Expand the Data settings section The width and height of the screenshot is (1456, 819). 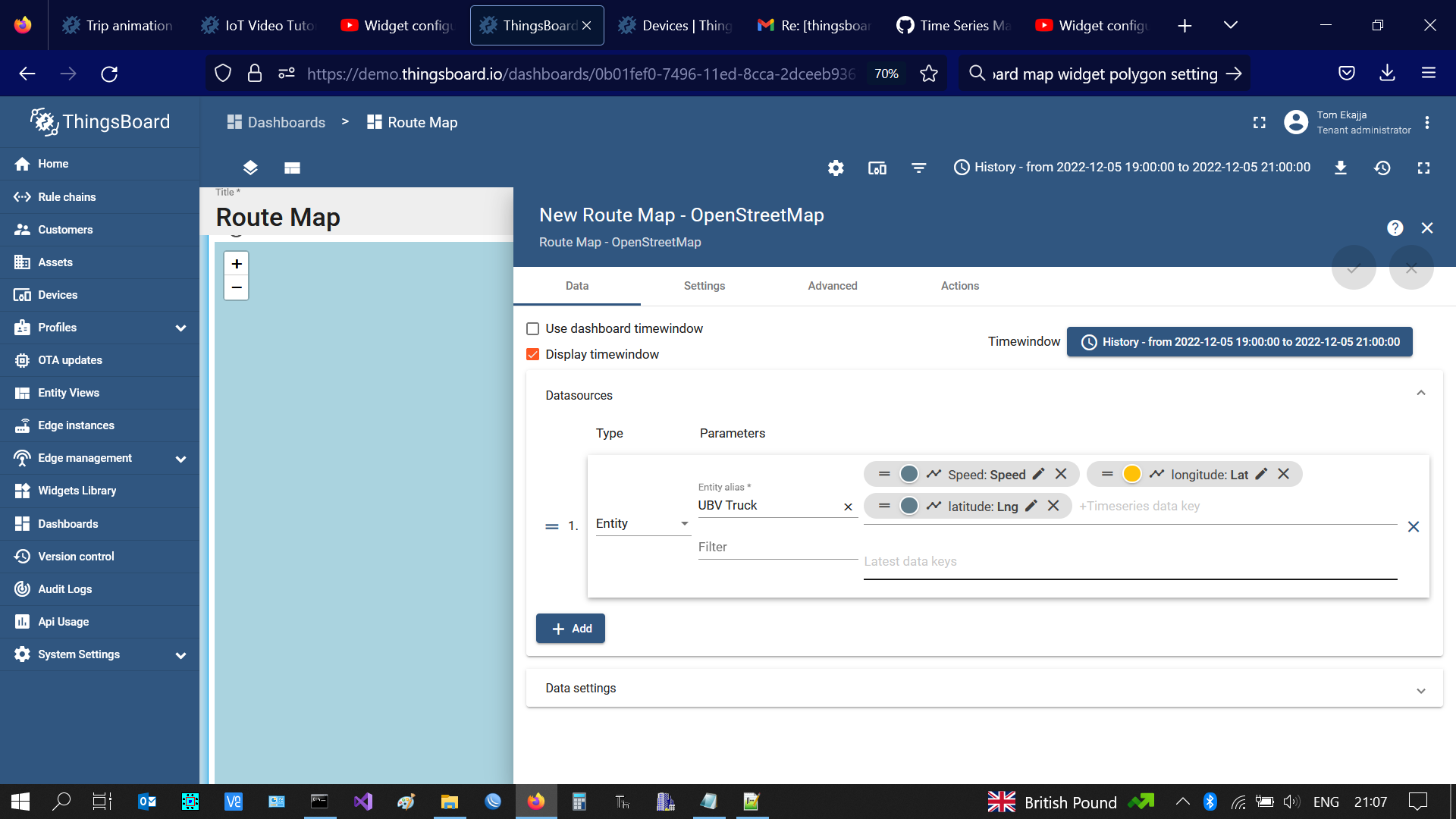(x=1422, y=689)
